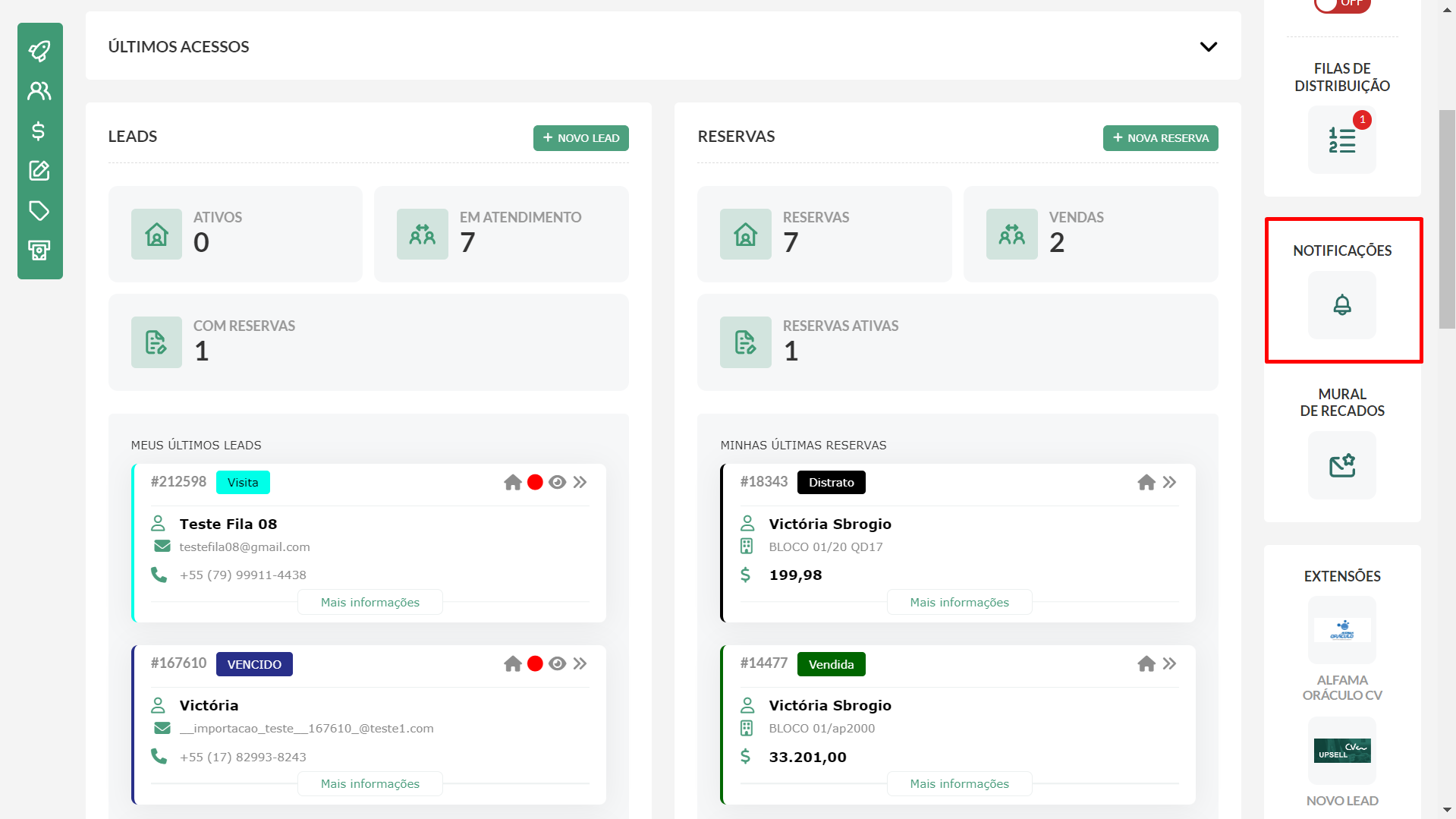Click the Distrato status badge

(x=832, y=483)
